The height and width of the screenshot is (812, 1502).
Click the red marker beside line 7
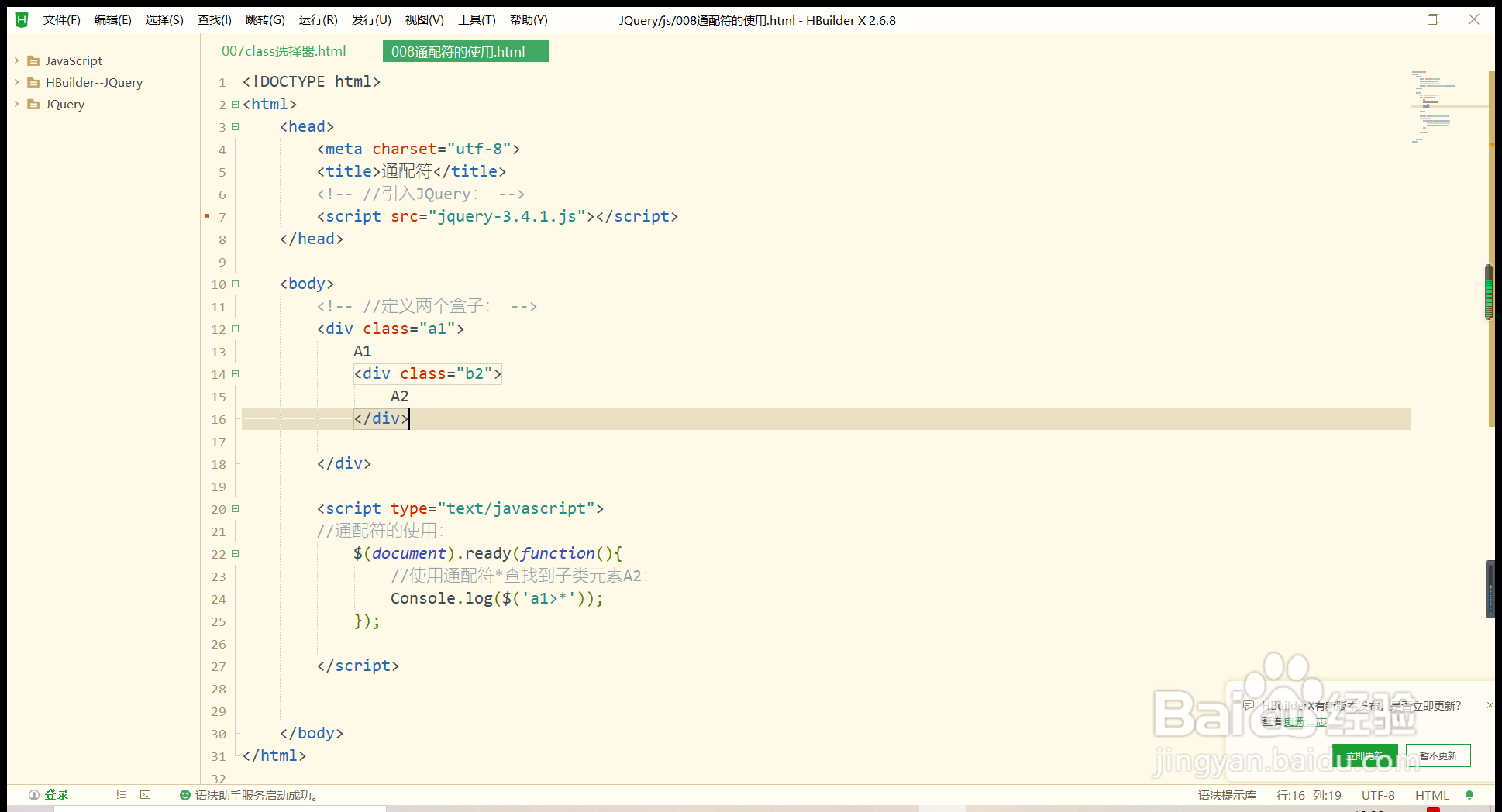tap(207, 216)
